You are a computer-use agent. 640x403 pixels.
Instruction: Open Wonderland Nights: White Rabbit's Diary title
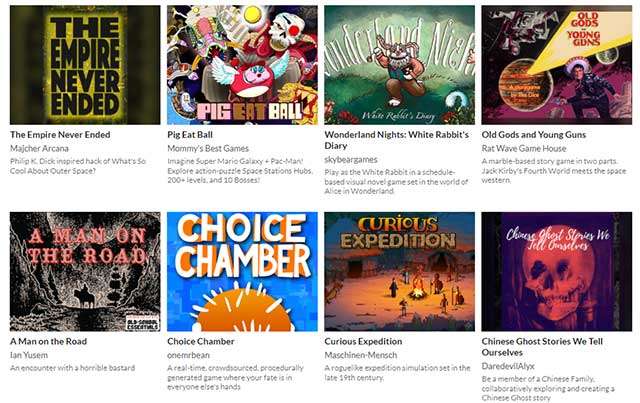397,140
